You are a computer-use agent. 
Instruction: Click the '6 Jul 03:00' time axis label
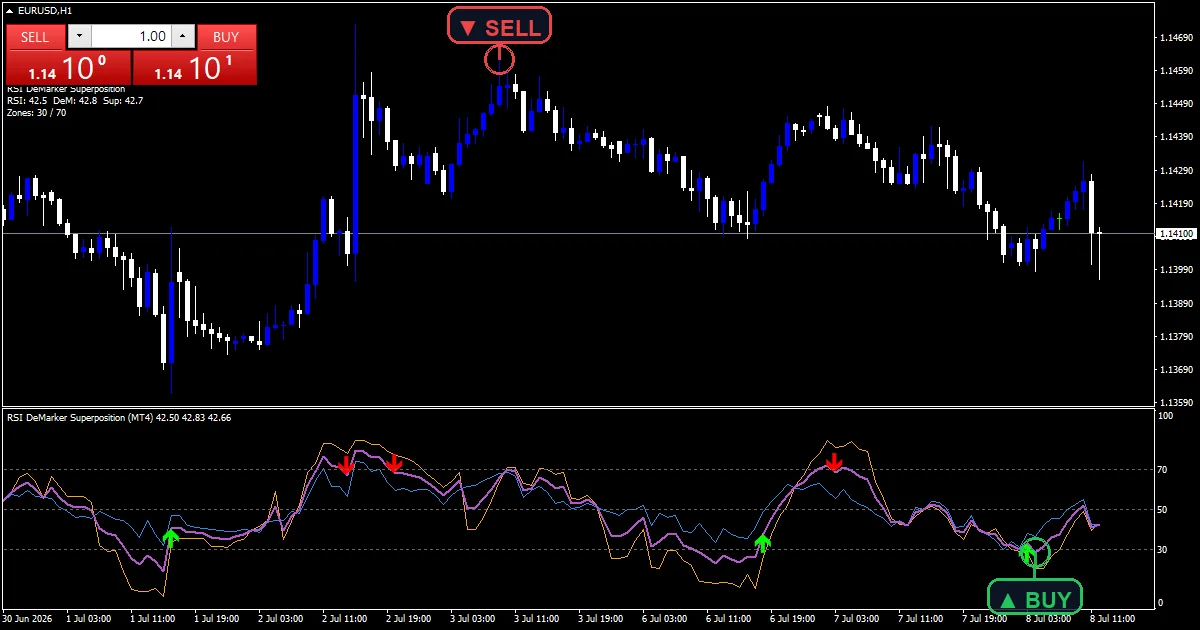coord(665,619)
